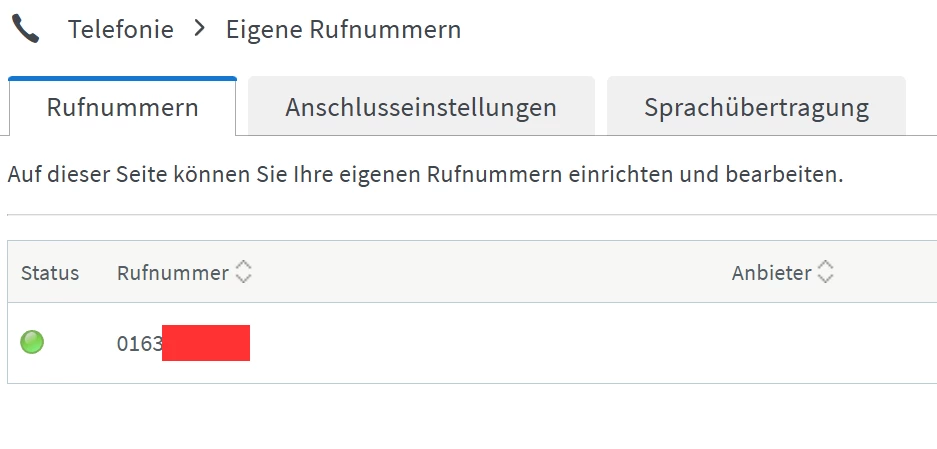Click the telephone handset icon

pos(26,29)
